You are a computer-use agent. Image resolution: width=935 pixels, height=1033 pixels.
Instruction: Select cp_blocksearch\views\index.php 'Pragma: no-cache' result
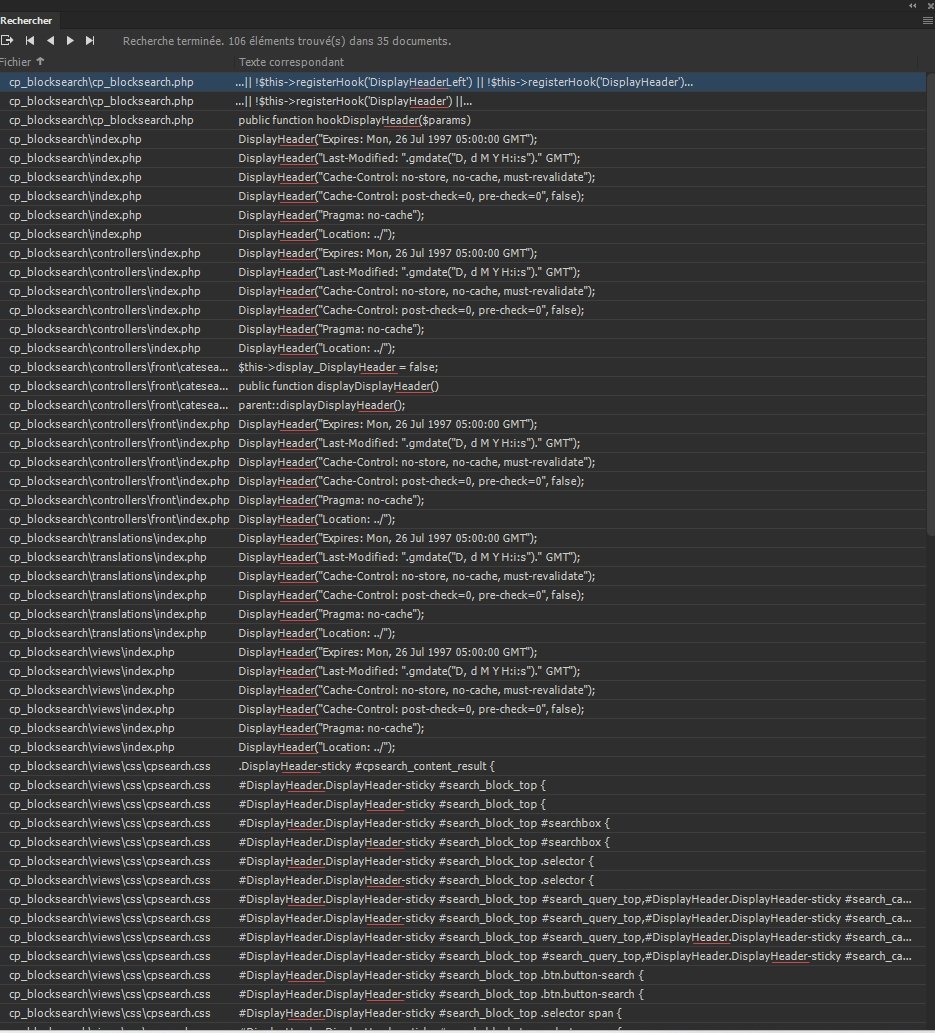click(463, 729)
